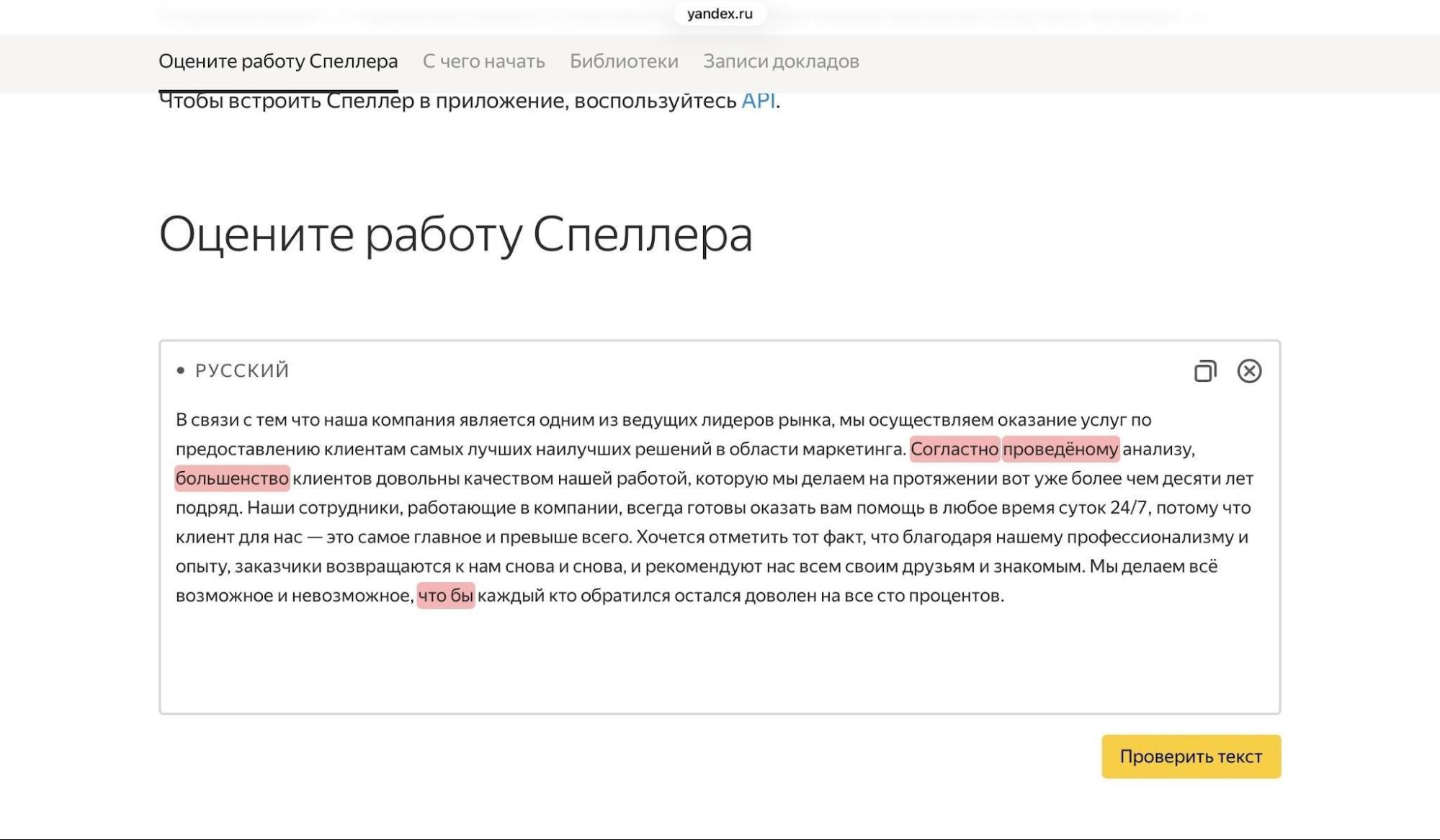Click the yandex.ru address label
Viewport: 1440px width, 840px height.
(720, 14)
